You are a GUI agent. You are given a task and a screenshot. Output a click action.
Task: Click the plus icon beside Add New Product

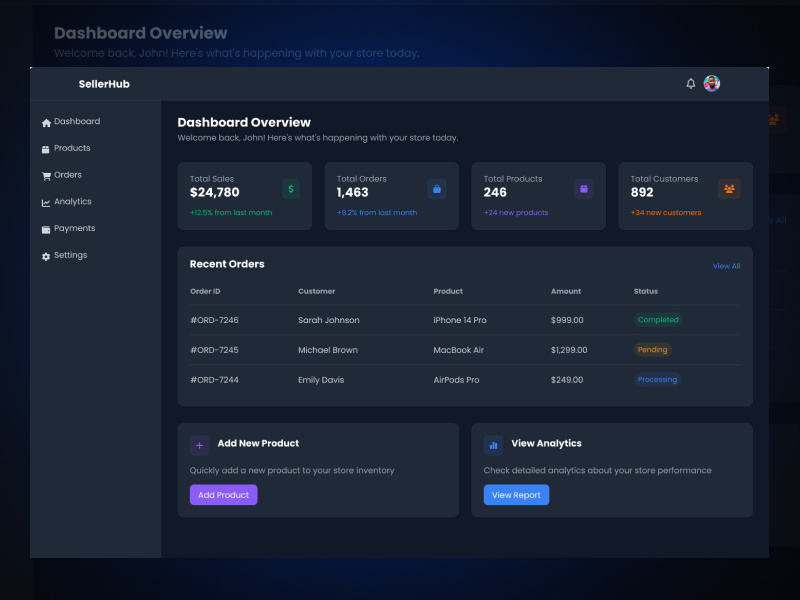tap(199, 445)
